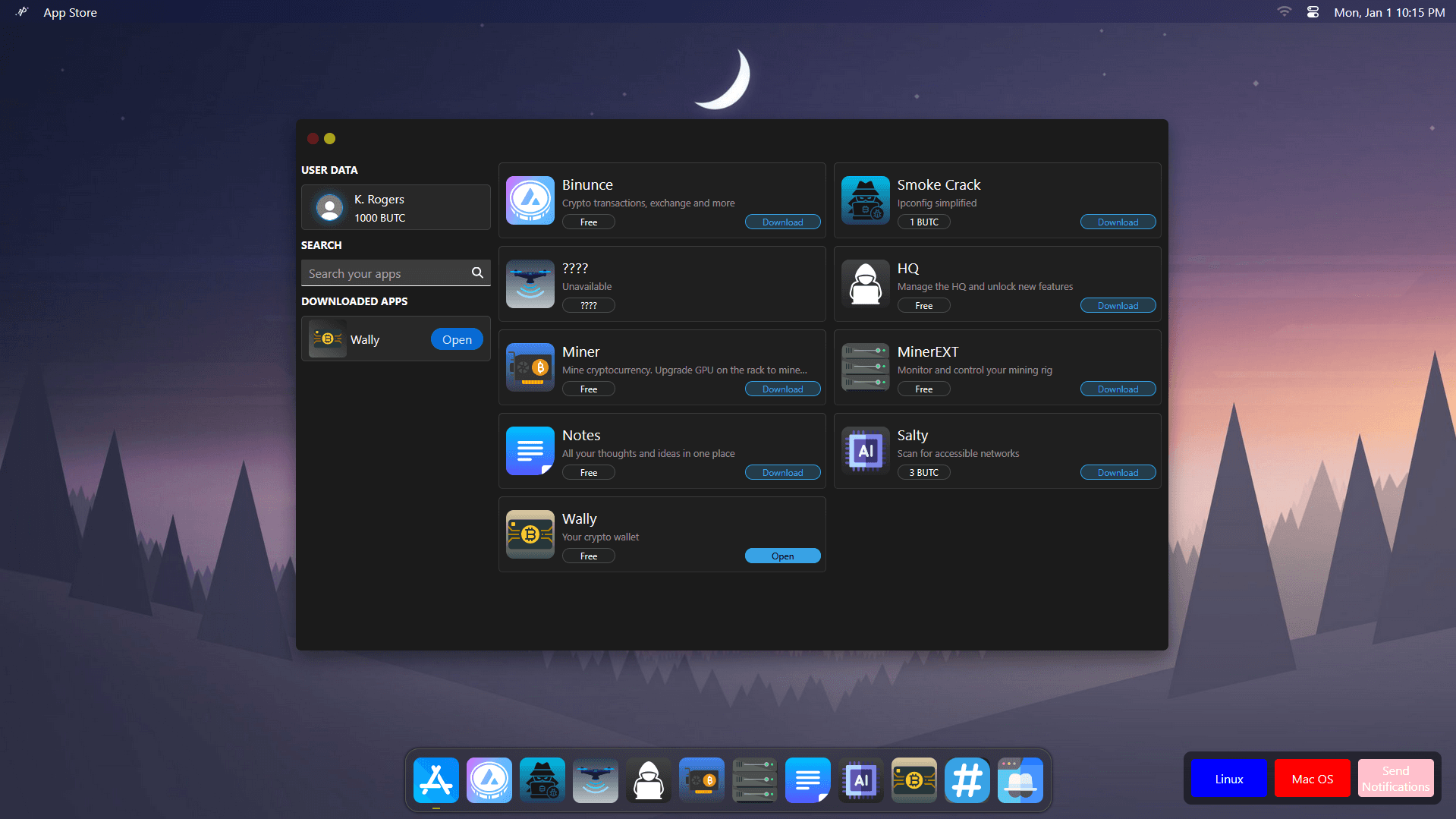Open the Wally wallet icon in the dock
This screenshot has height=819, width=1456.
[x=914, y=780]
